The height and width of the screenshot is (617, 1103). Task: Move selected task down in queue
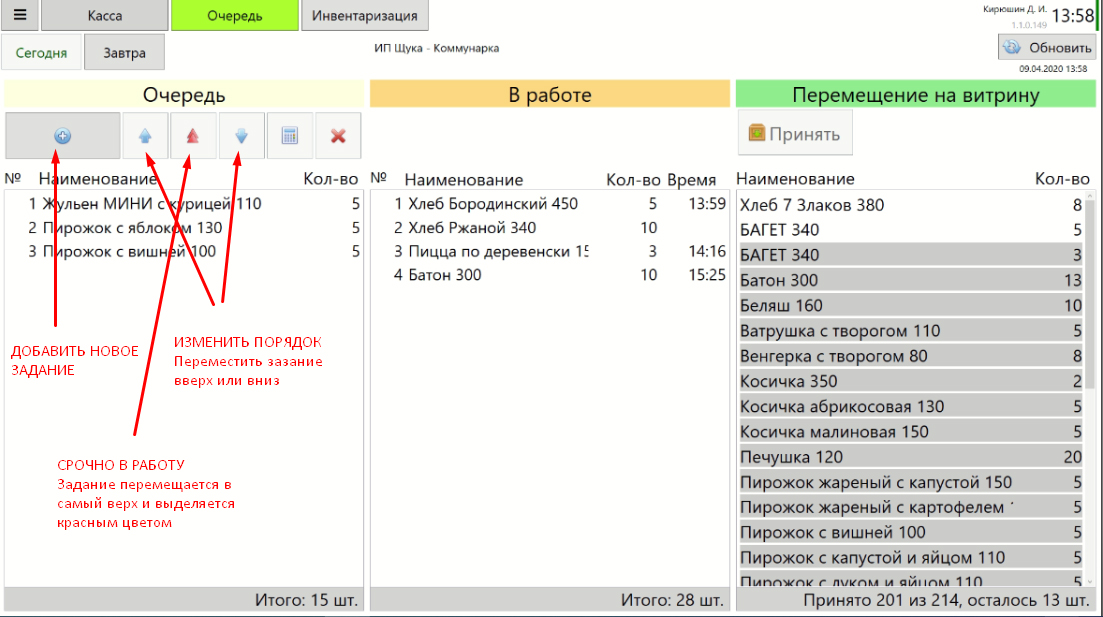(x=241, y=136)
